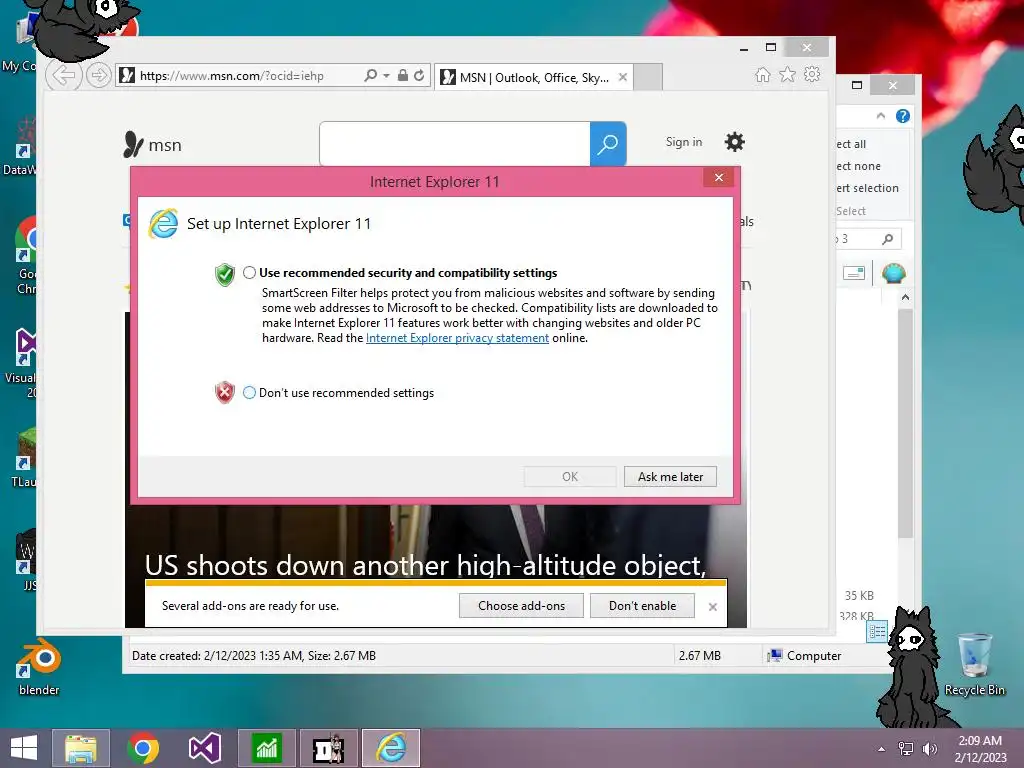1024x768 pixels.
Task: Select 'Use recommended security and compatibility settings' radio
Action: tap(249, 273)
